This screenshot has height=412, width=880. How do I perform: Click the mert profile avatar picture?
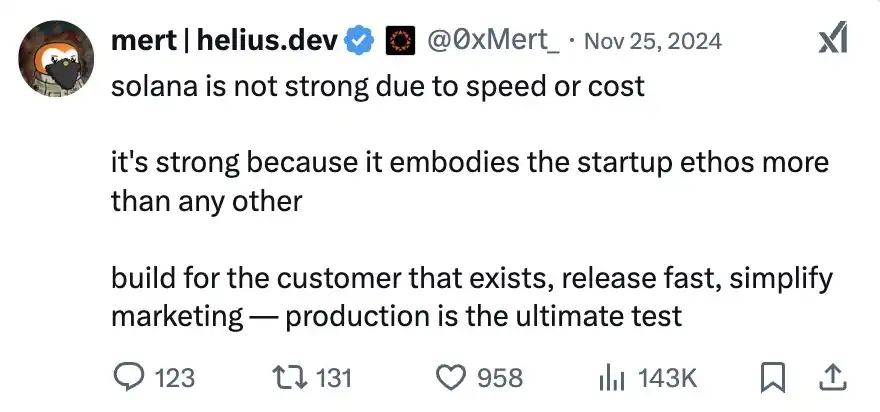tap(54, 59)
